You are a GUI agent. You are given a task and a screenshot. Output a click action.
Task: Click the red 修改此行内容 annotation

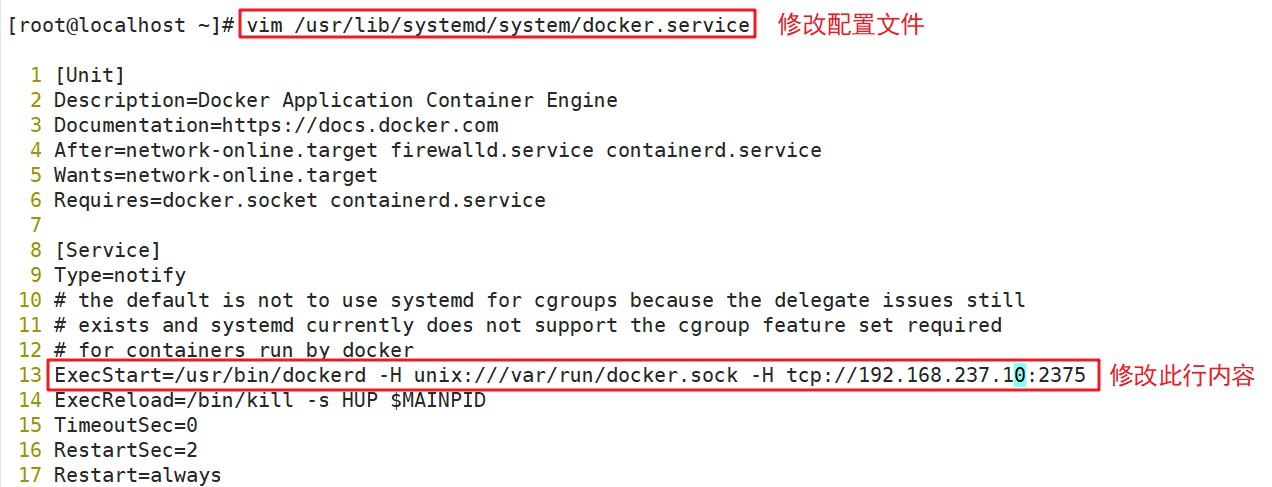coord(1181,376)
